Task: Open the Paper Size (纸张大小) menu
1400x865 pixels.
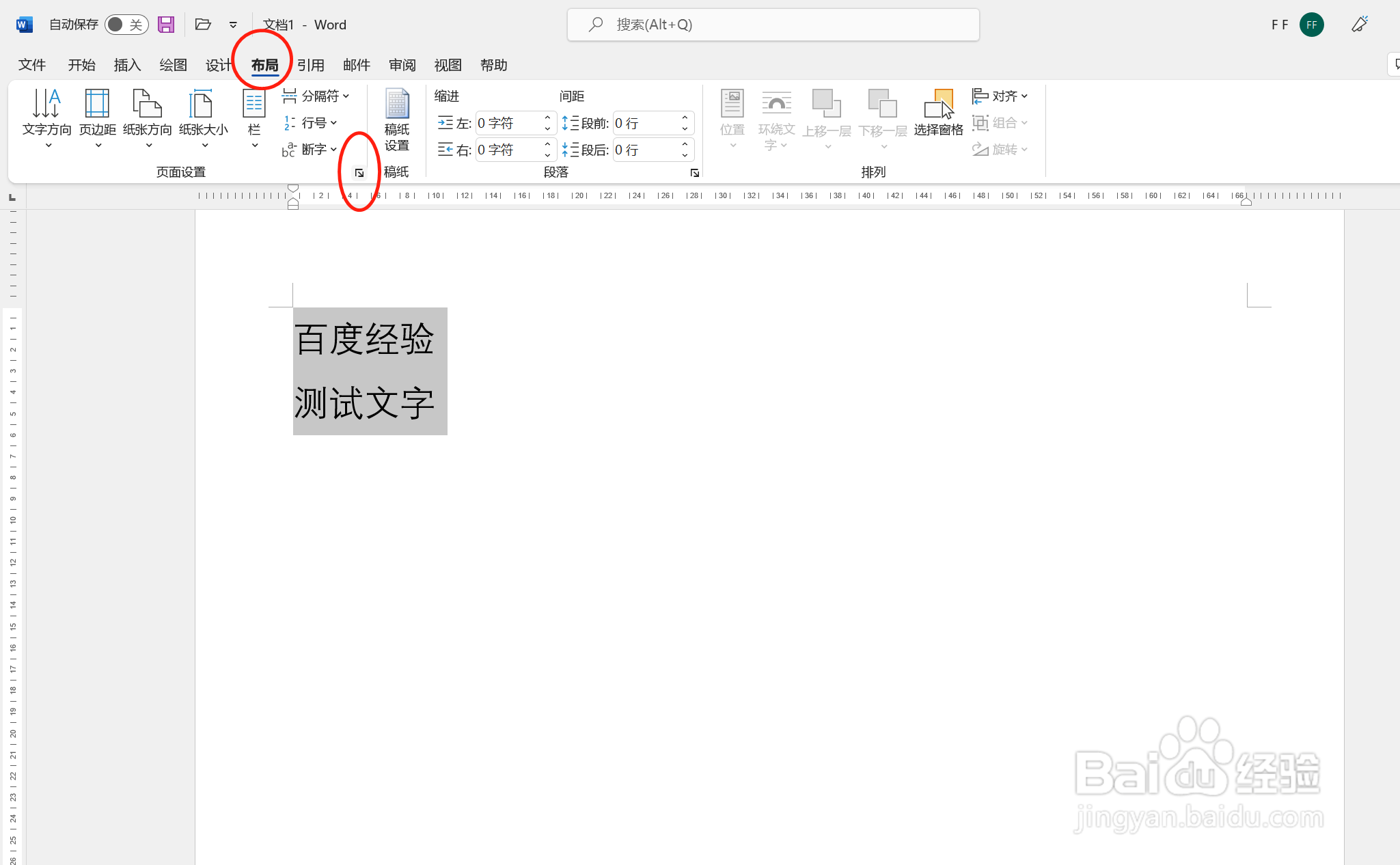Action: click(203, 118)
